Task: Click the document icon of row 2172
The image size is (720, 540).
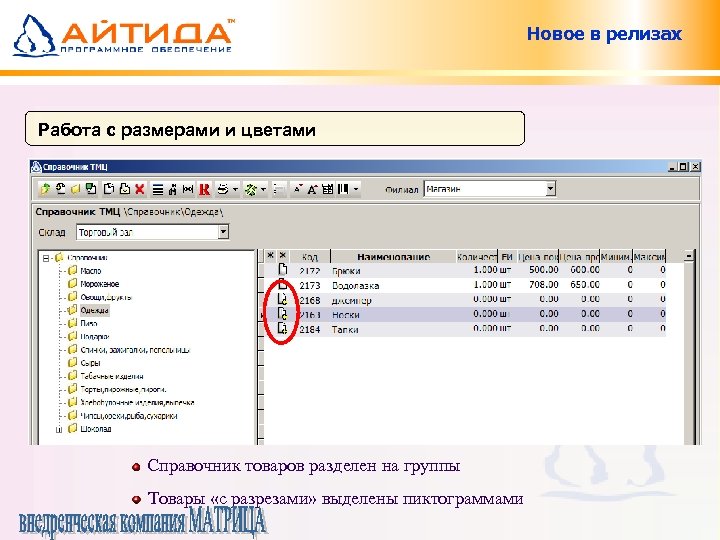Action: (283, 270)
